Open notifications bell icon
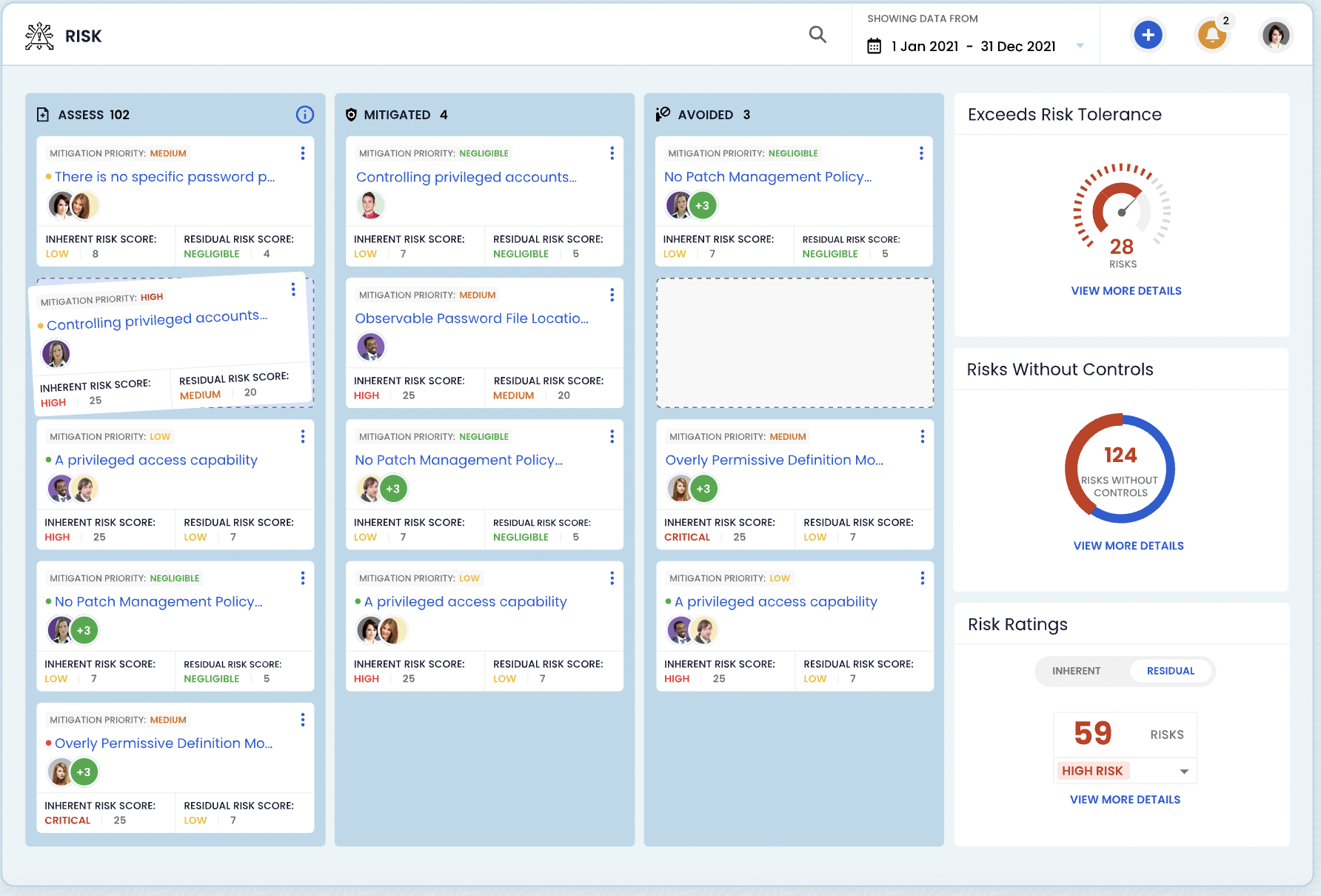 pyautogui.click(x=1211, y=35)
